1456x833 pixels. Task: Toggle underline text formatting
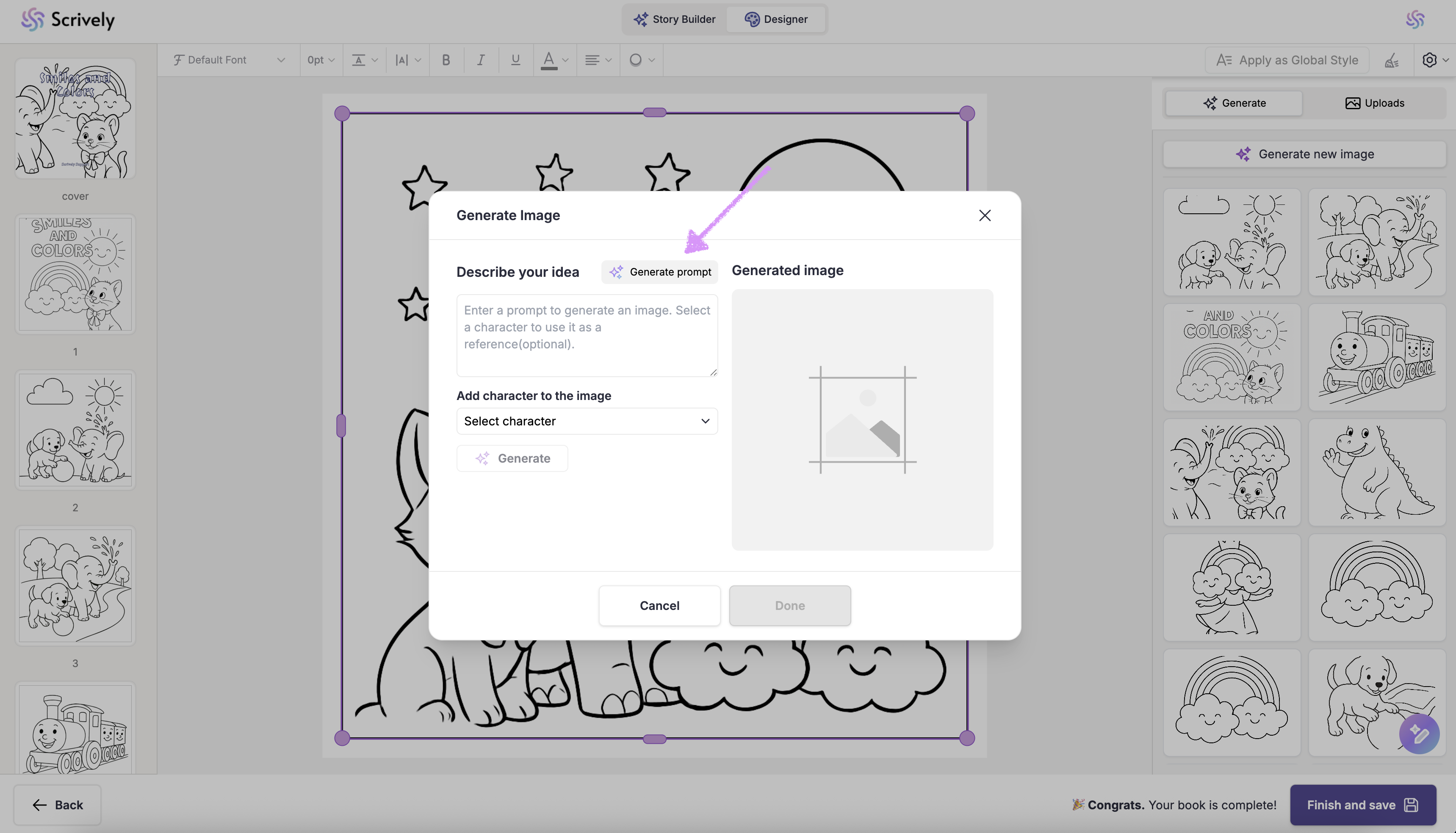[515, 60]
